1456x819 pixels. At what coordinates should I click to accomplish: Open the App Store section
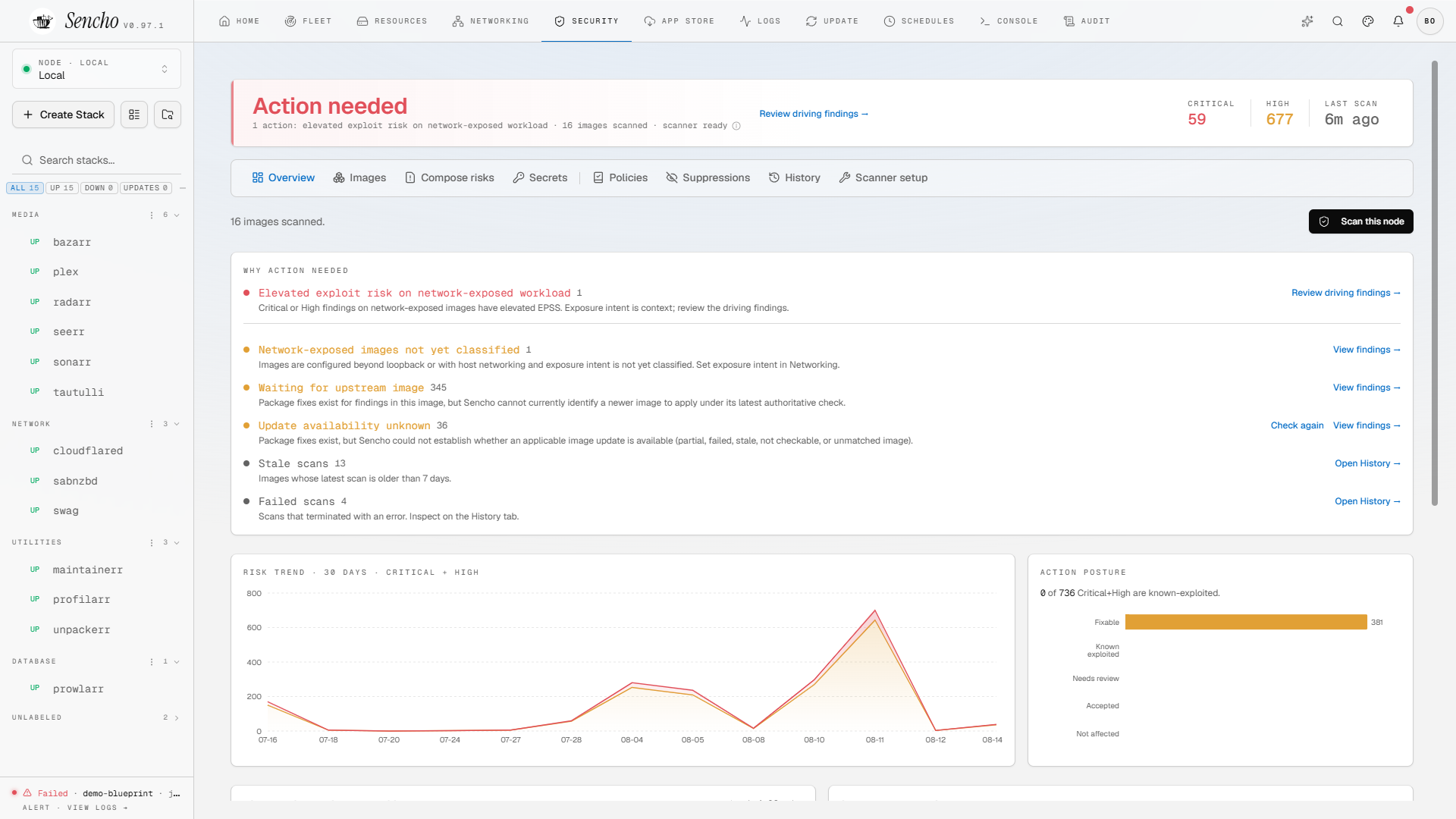click(679, 21)
